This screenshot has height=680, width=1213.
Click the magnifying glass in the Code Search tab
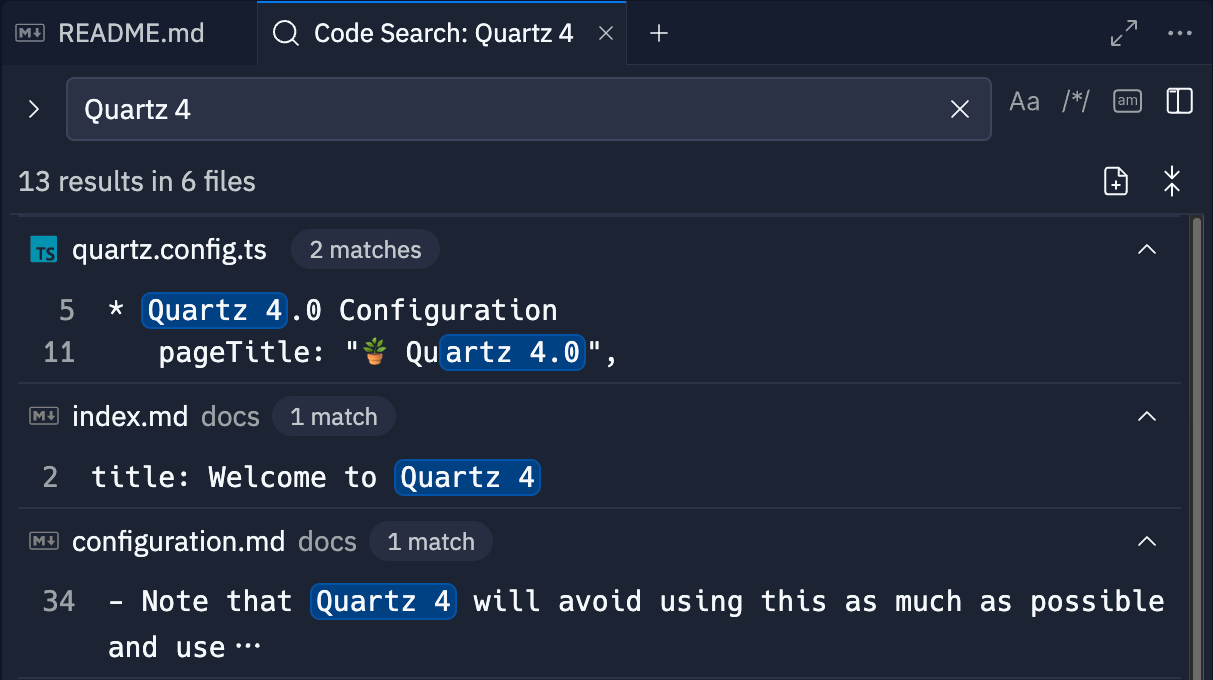click(x=286, y=32)
